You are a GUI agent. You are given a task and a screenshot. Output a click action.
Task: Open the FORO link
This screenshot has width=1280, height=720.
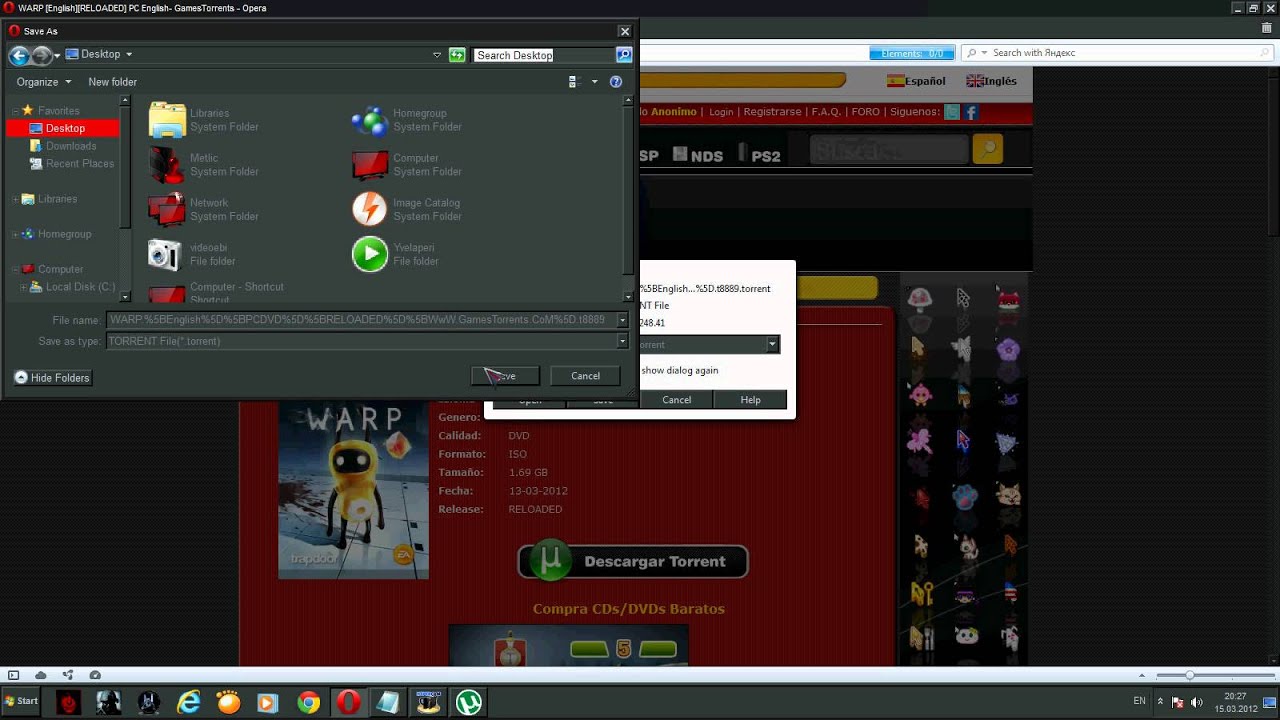click(x=867, y=112)
